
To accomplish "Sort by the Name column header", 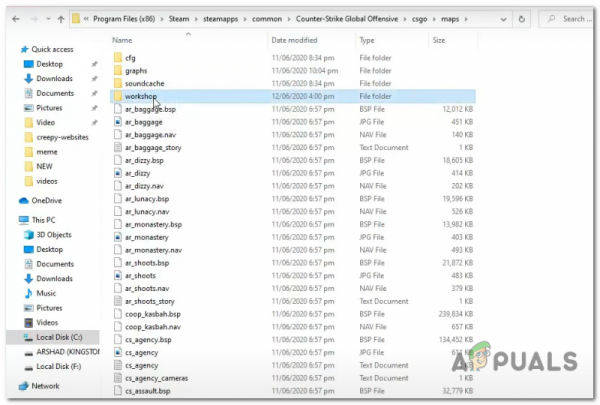I will point(122,40).
